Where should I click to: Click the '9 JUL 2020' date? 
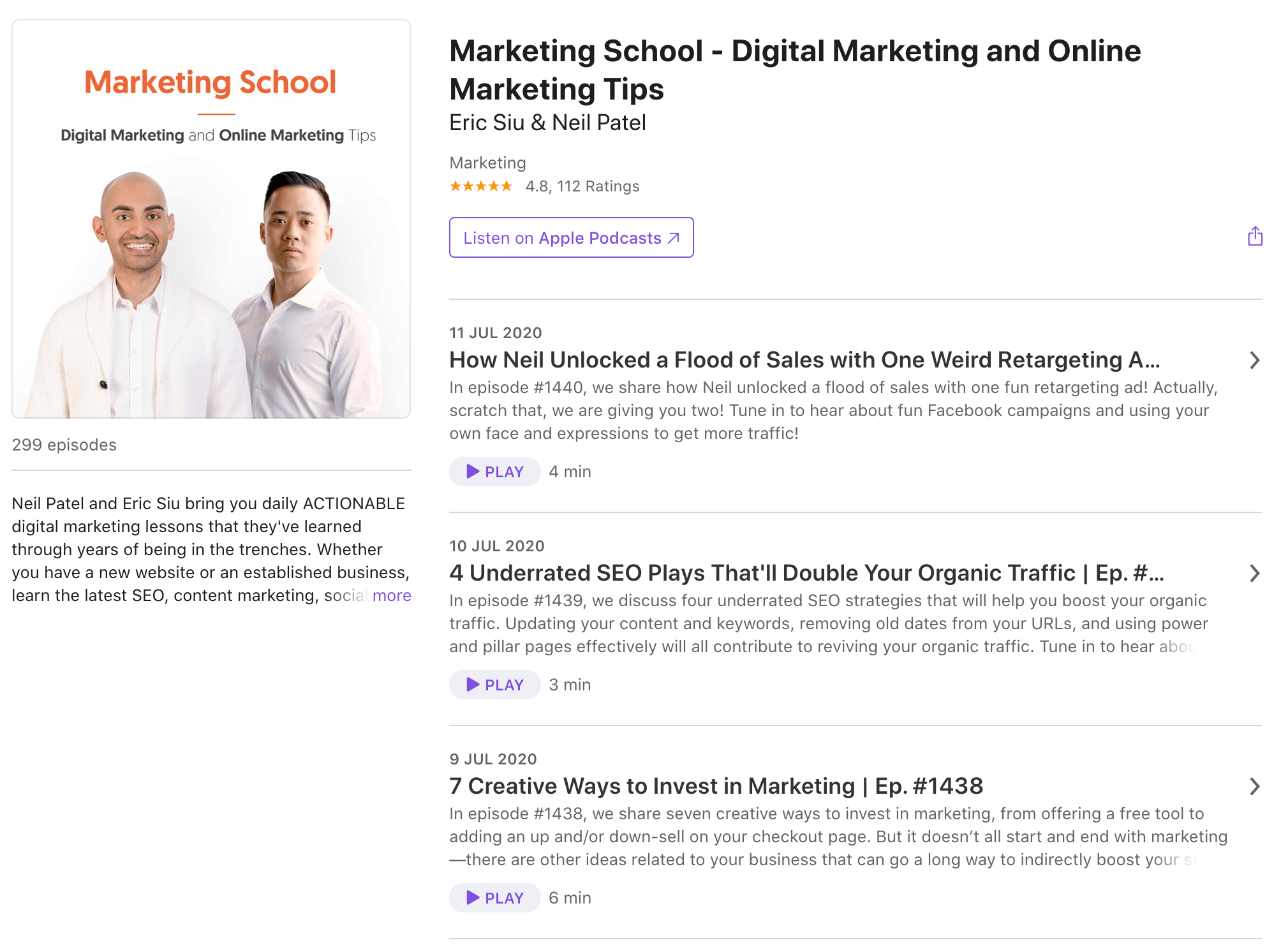492,759
